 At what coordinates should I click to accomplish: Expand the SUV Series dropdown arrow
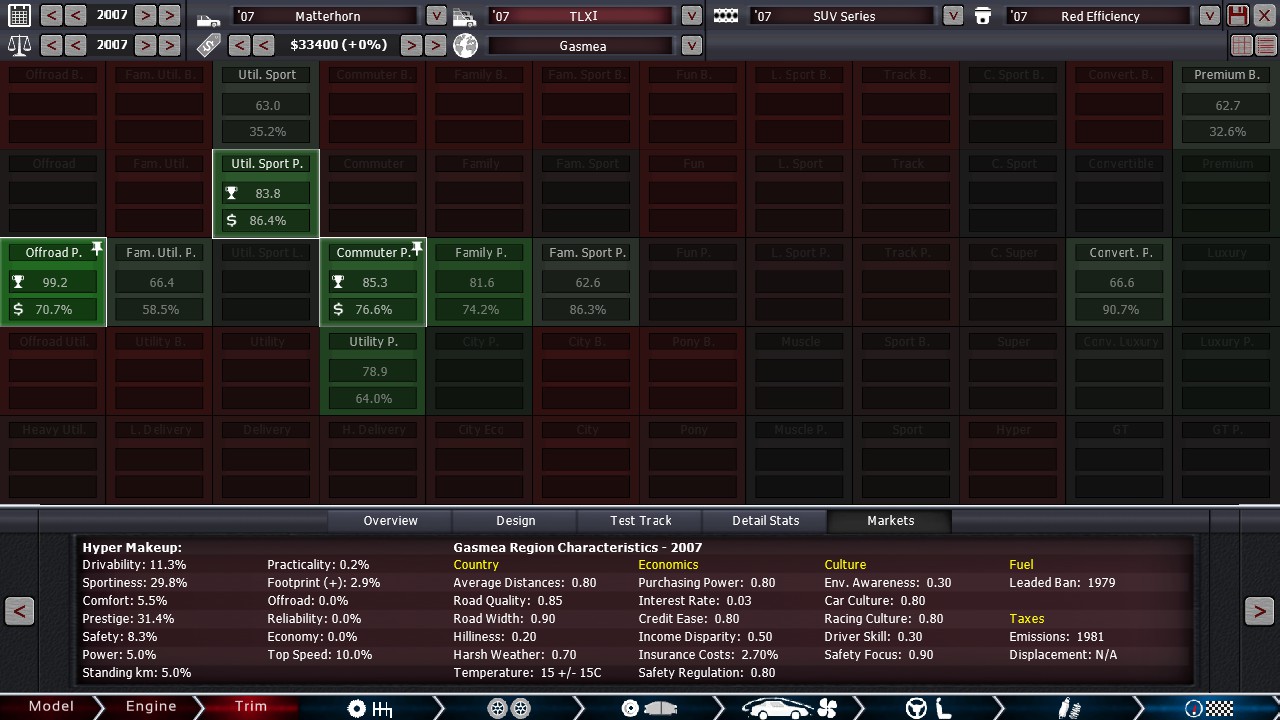(953, 16)
